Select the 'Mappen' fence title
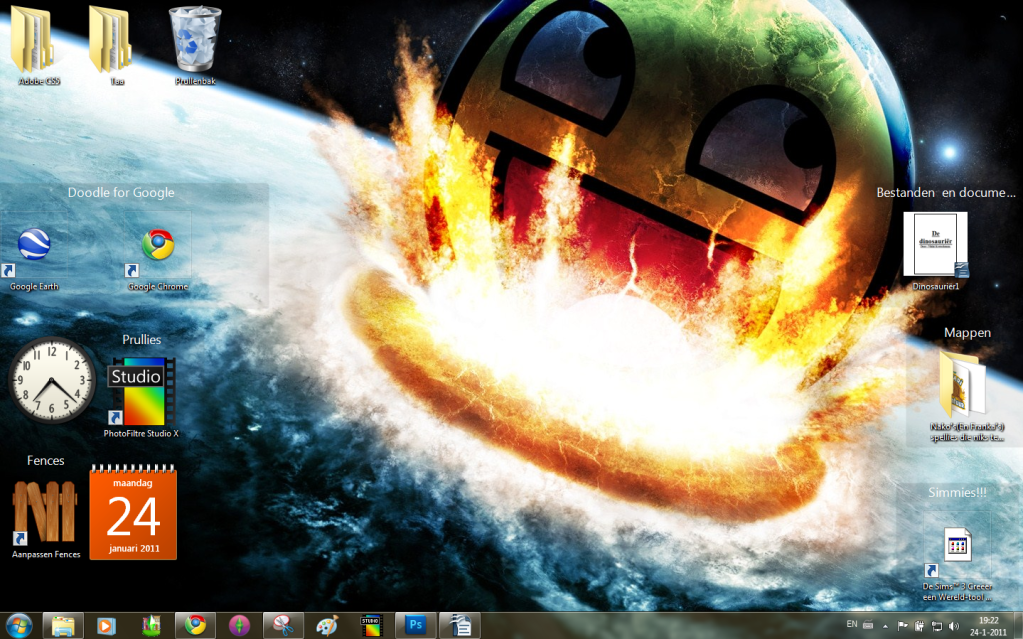 point(968,333)
